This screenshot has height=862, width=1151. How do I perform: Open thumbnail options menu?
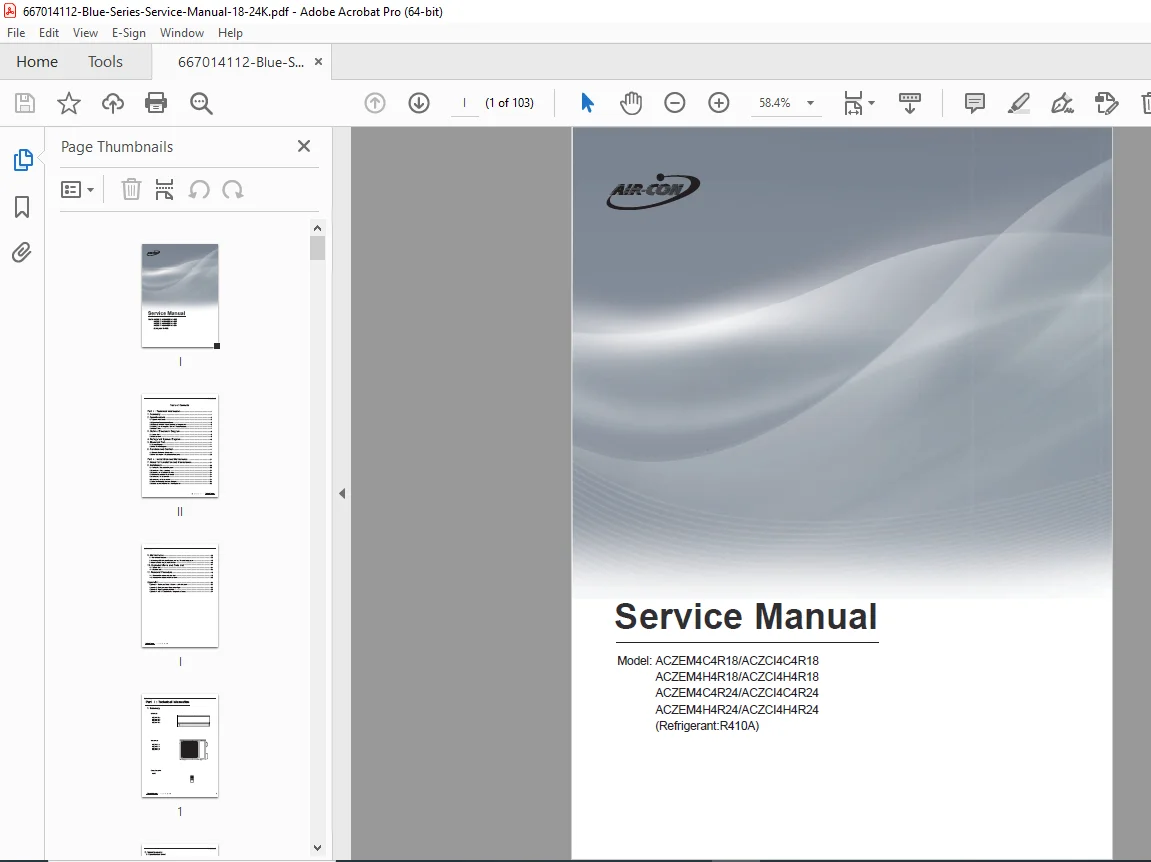77,190
